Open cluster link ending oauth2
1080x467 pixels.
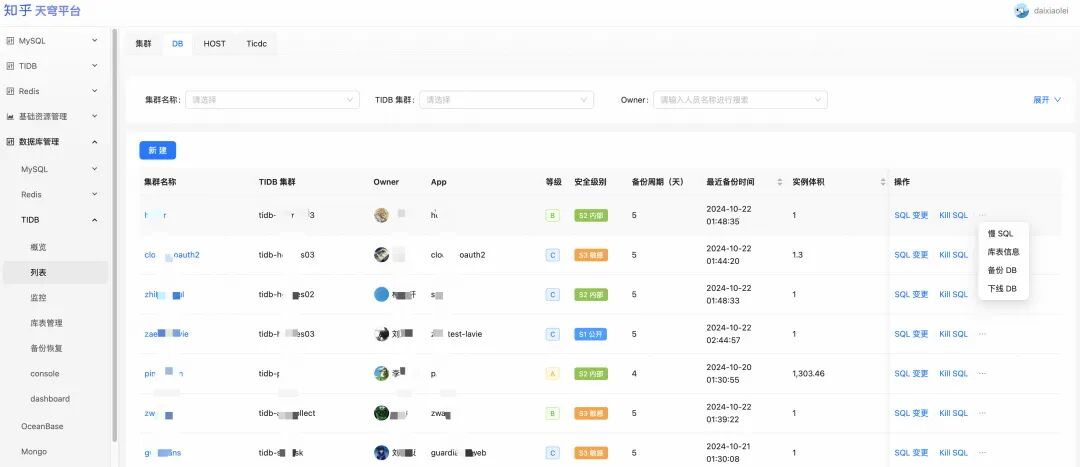(172, 255)
